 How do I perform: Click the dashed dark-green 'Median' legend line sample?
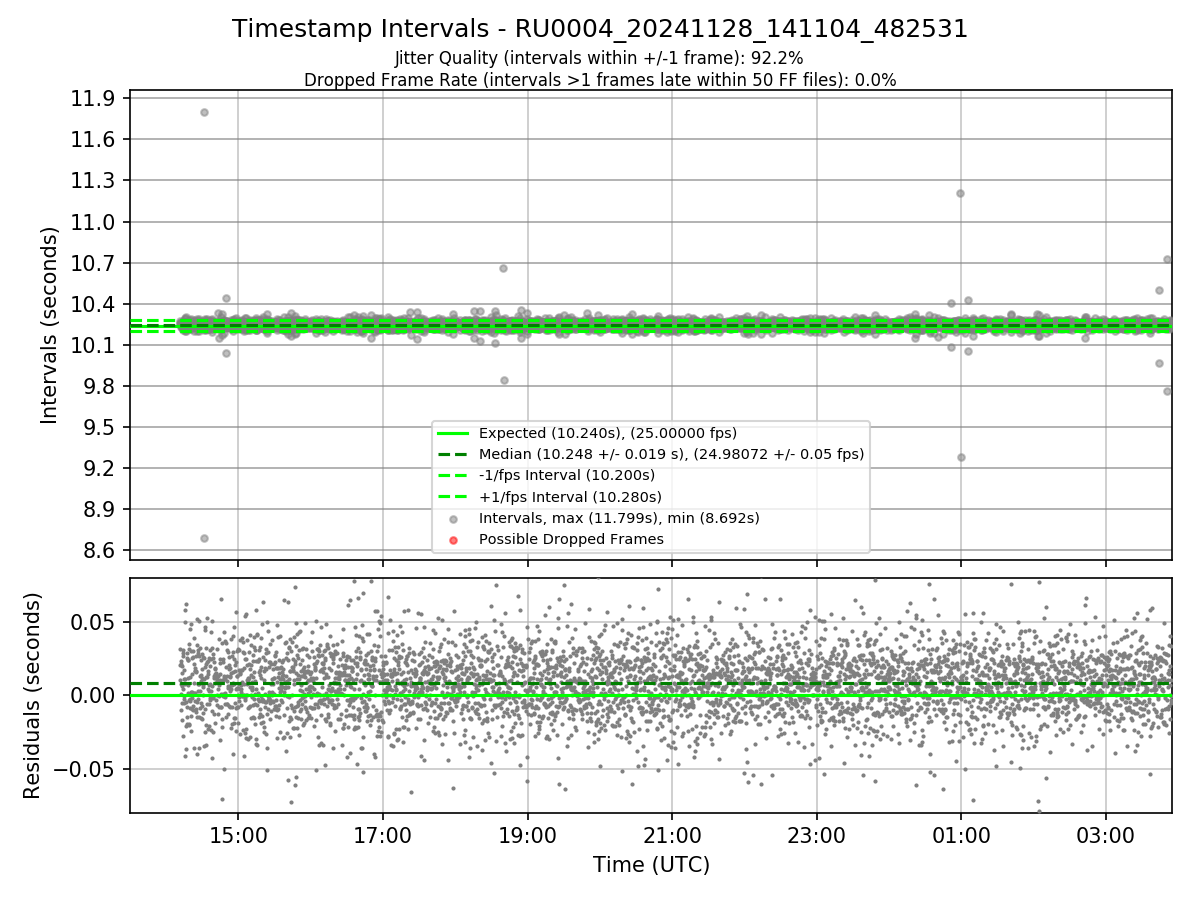coord(454,454)
